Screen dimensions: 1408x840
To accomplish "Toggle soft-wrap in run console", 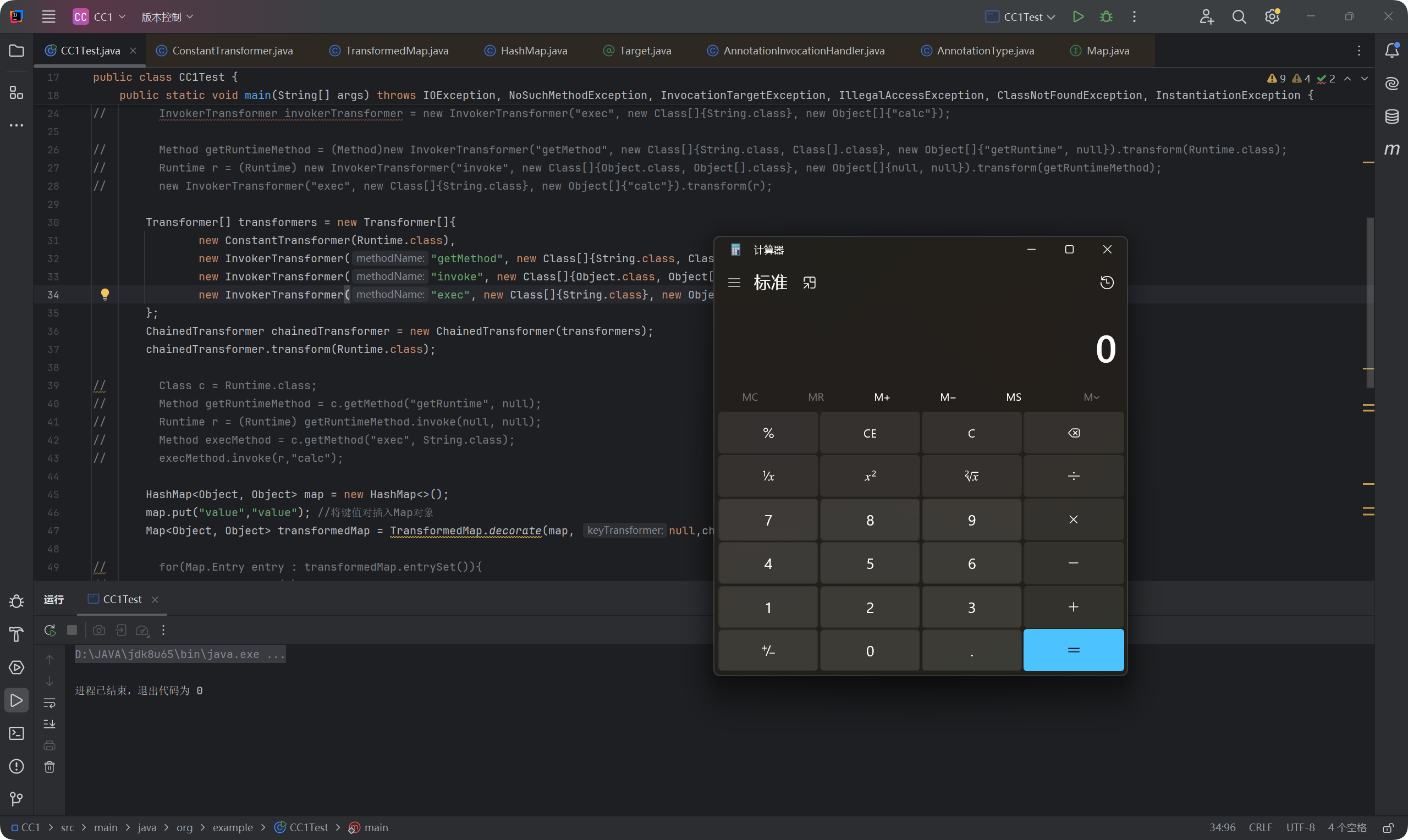I will click(x=50, y=703).
